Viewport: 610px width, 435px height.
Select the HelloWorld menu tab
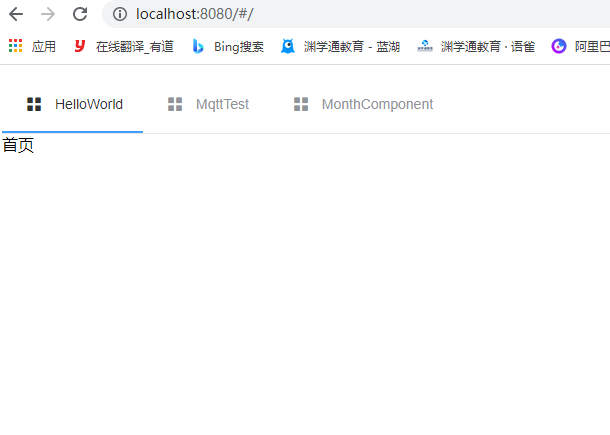click(72, 104)
